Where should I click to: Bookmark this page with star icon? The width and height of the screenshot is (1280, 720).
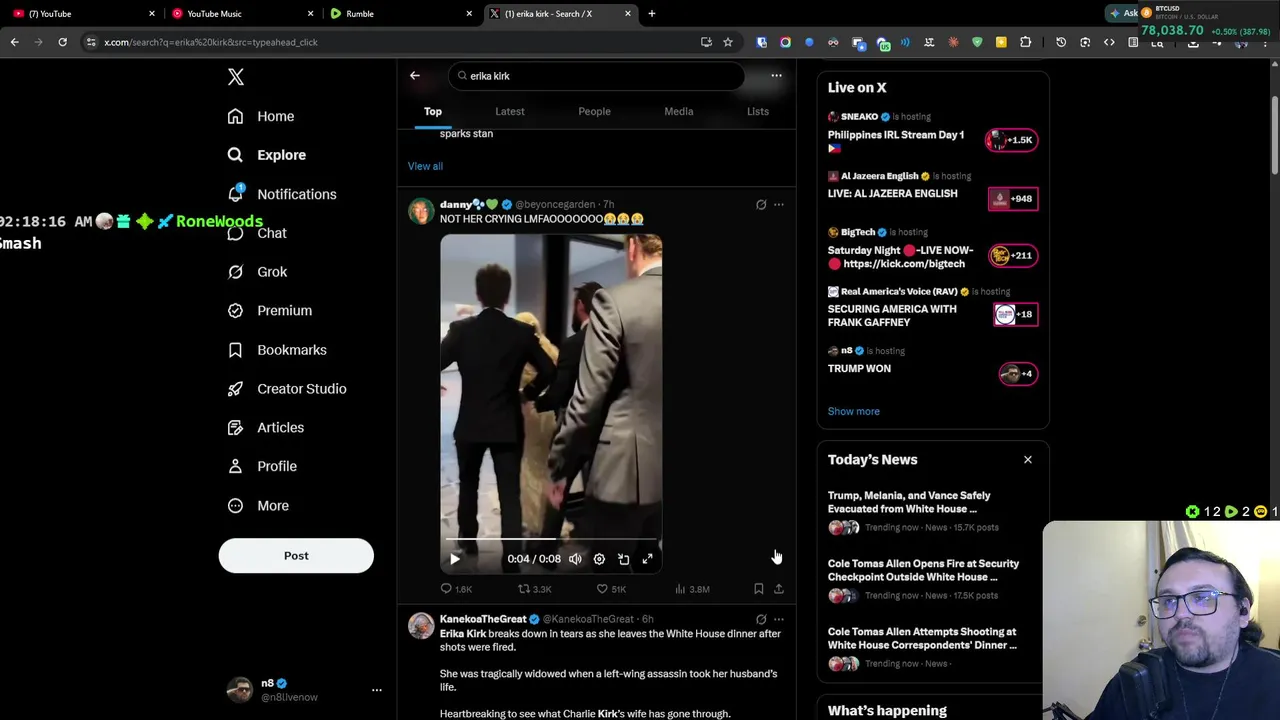pos(728,42)
